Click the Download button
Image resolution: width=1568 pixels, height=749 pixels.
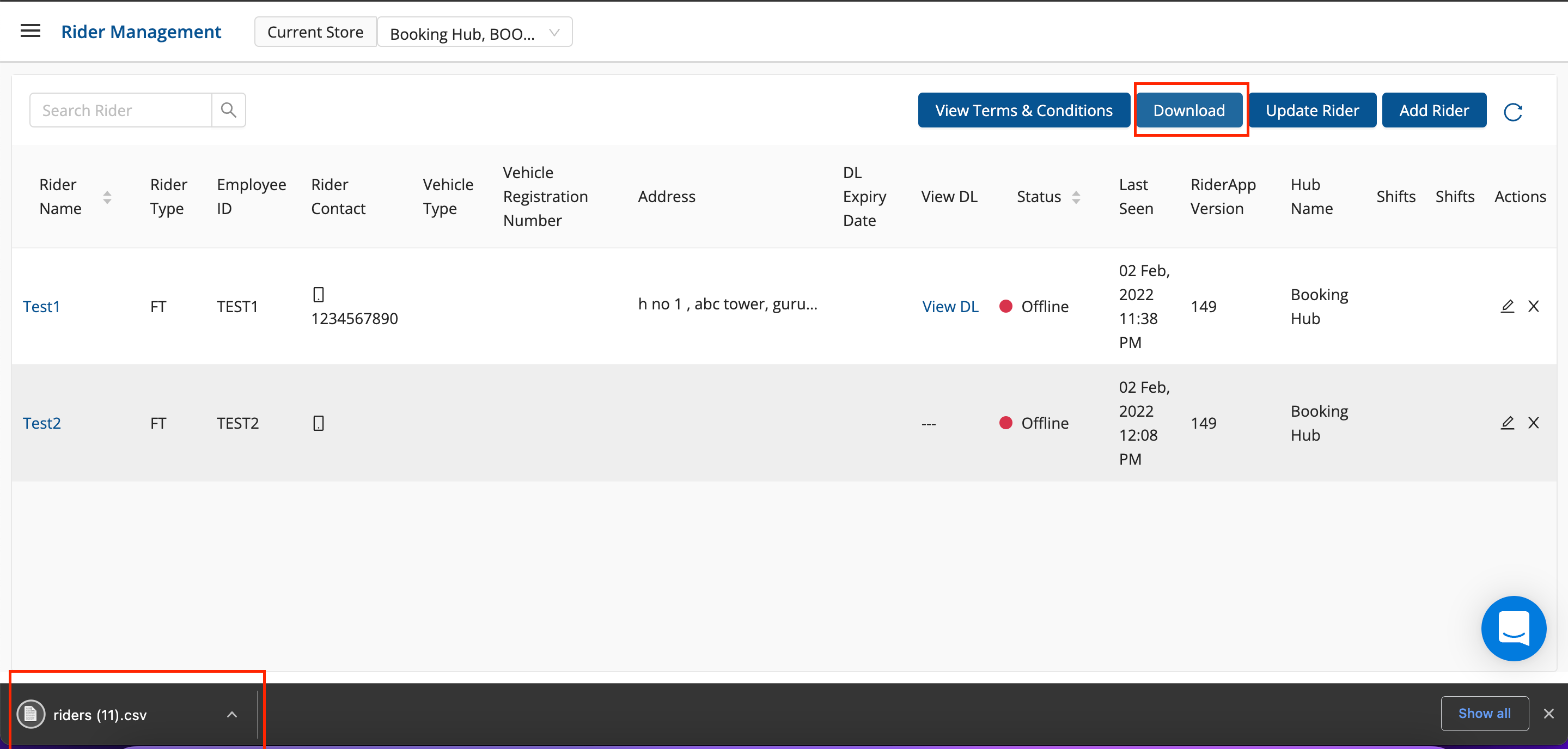pos(1189,110)
